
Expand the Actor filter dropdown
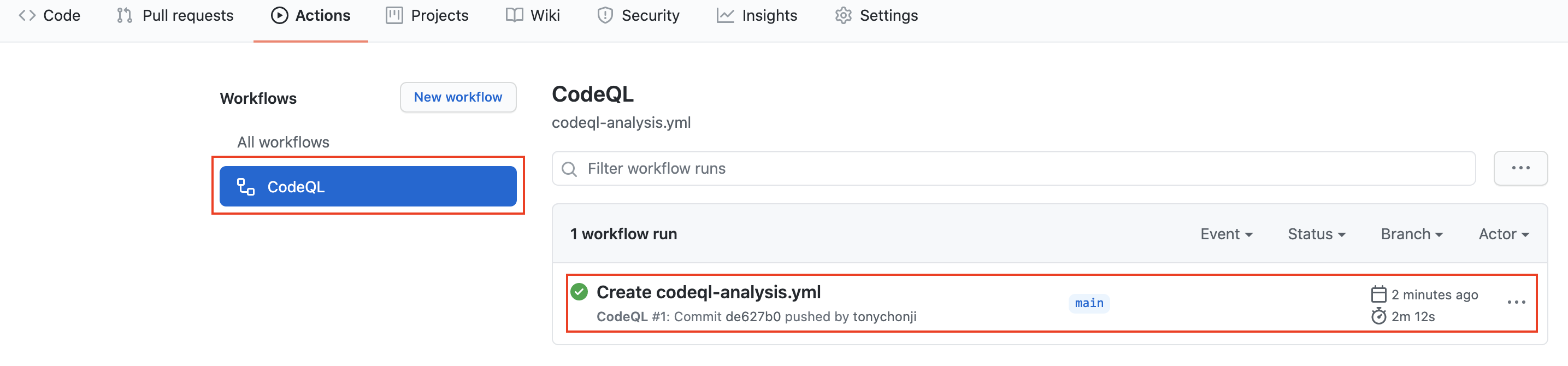pyautogui.click(x=1504, y=234)
